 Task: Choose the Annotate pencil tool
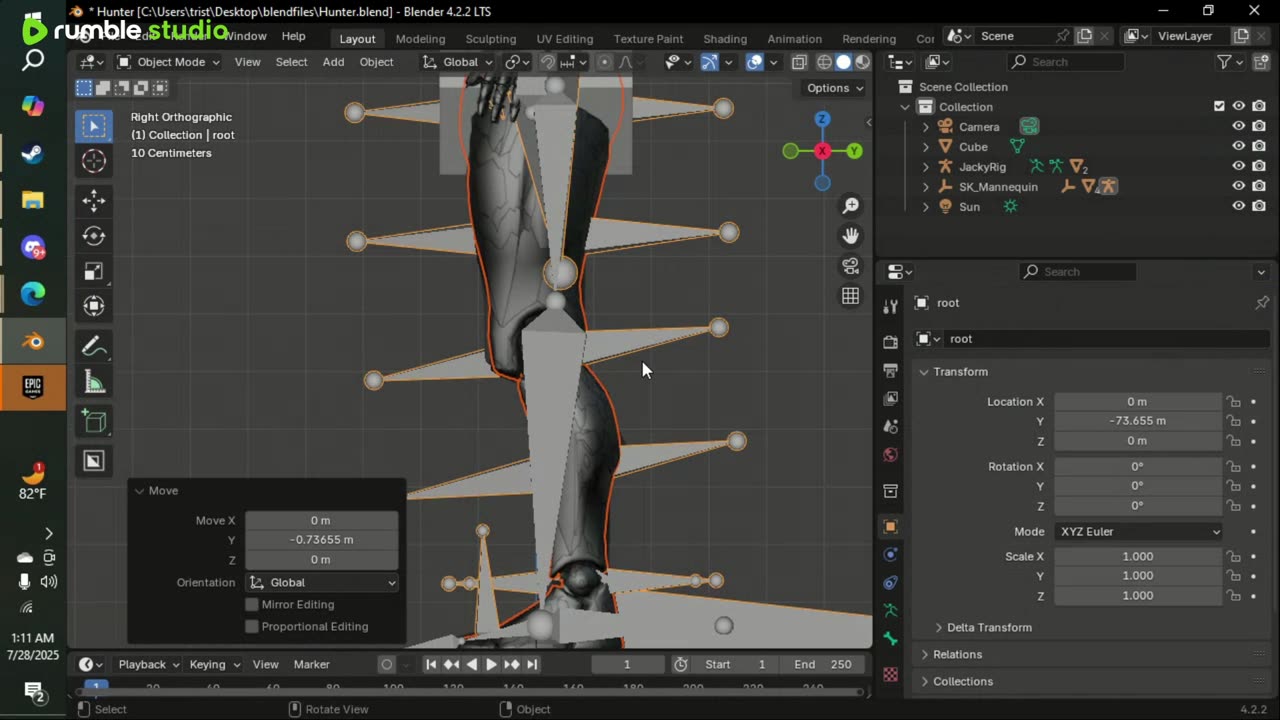point(94,346)
